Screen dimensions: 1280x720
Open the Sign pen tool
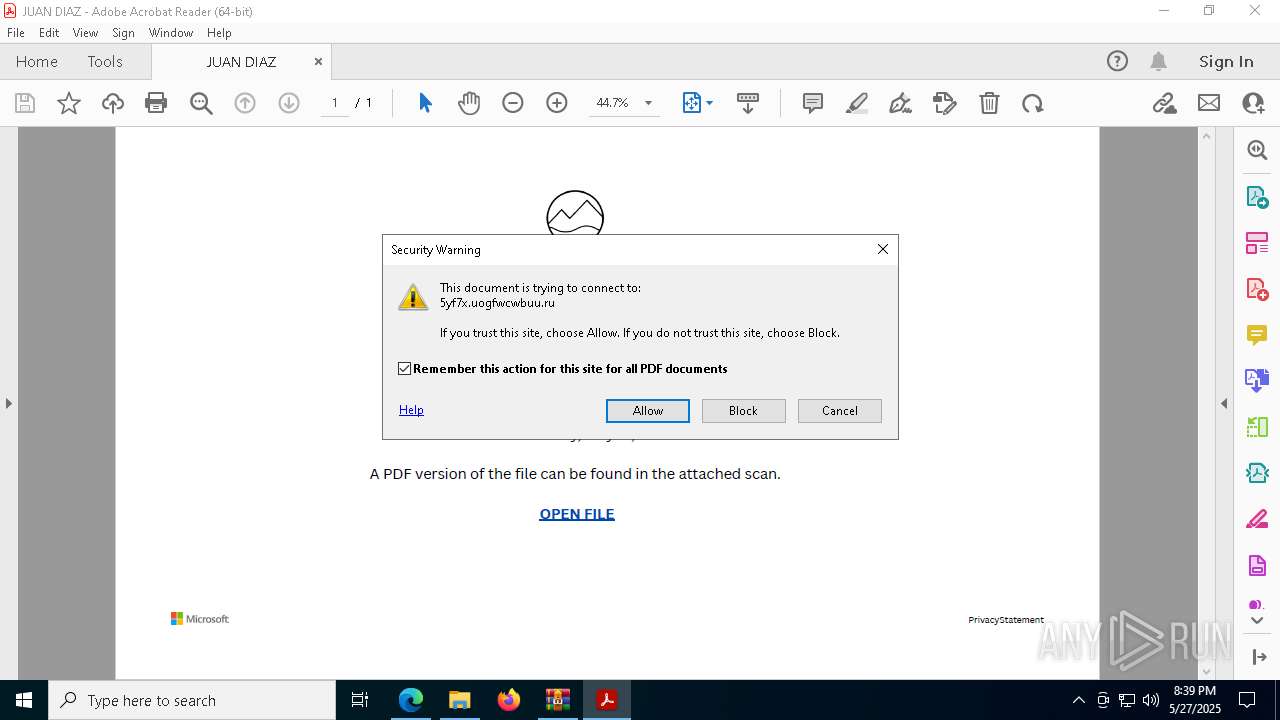click(900, 103)
